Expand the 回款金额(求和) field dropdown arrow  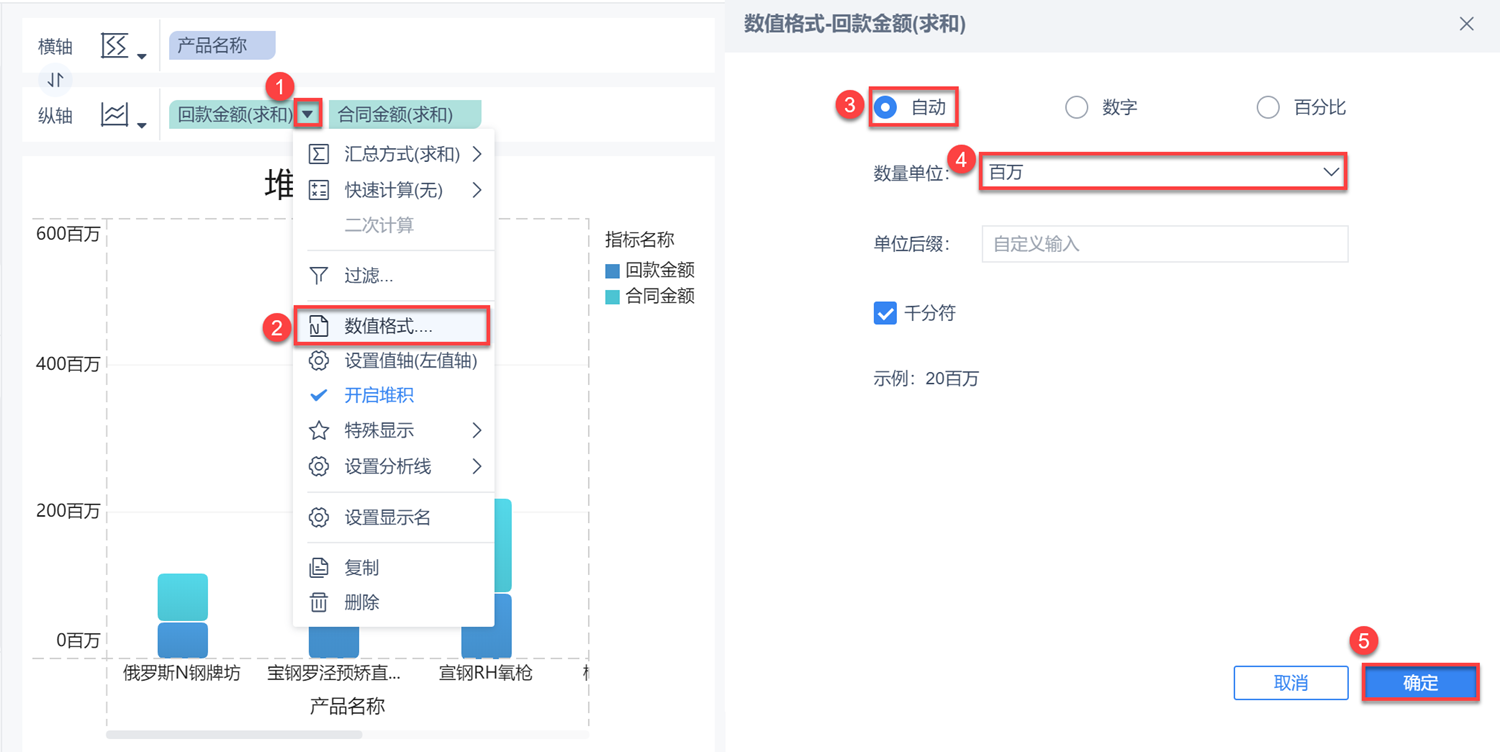308,115
